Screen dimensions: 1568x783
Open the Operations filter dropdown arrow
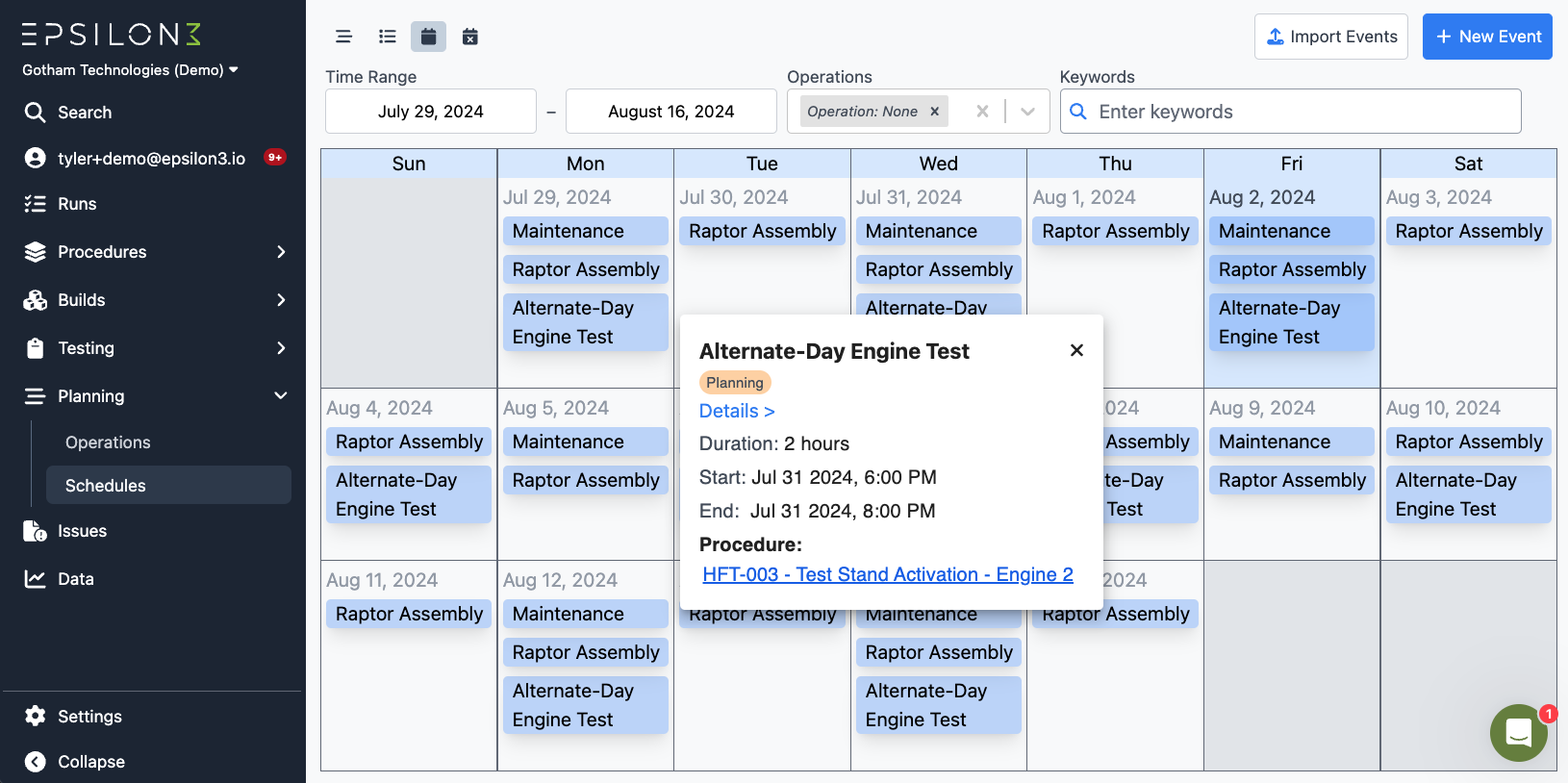click(1028, 112)
